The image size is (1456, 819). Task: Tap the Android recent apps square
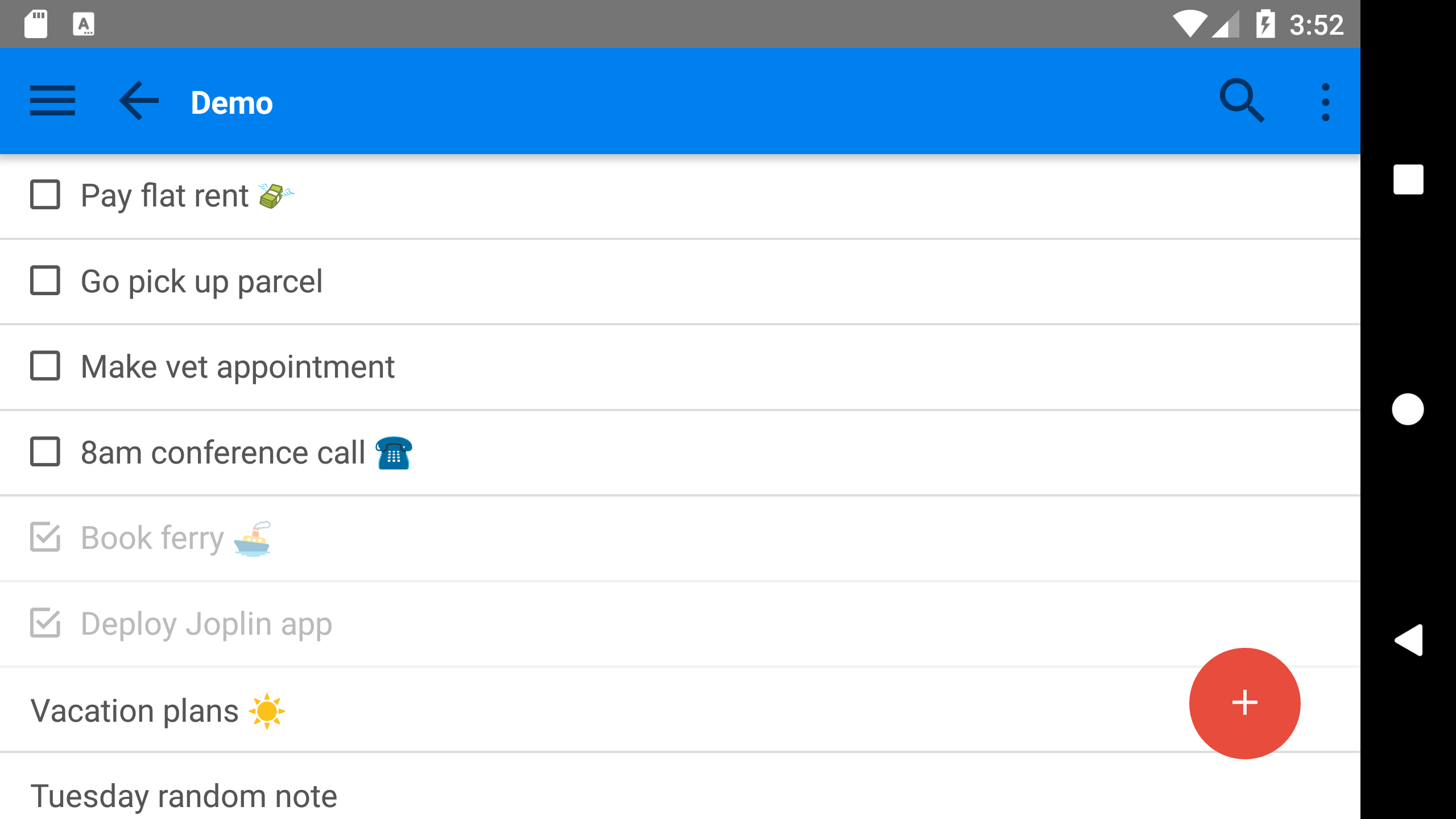pos(1408,180)
